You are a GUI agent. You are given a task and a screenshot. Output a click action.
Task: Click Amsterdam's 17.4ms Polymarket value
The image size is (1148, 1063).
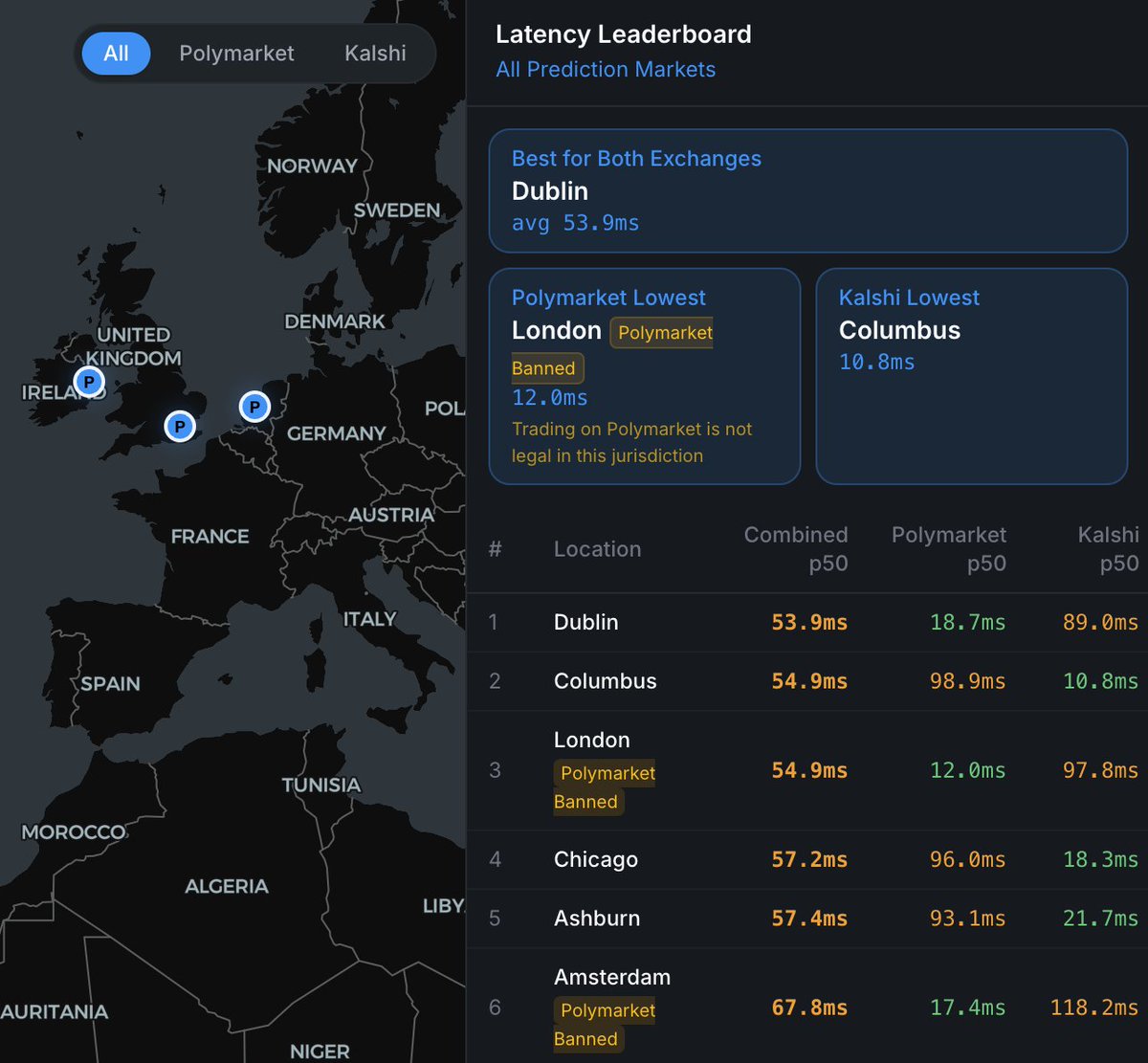pyautogui.click(x=967, y=1008)
